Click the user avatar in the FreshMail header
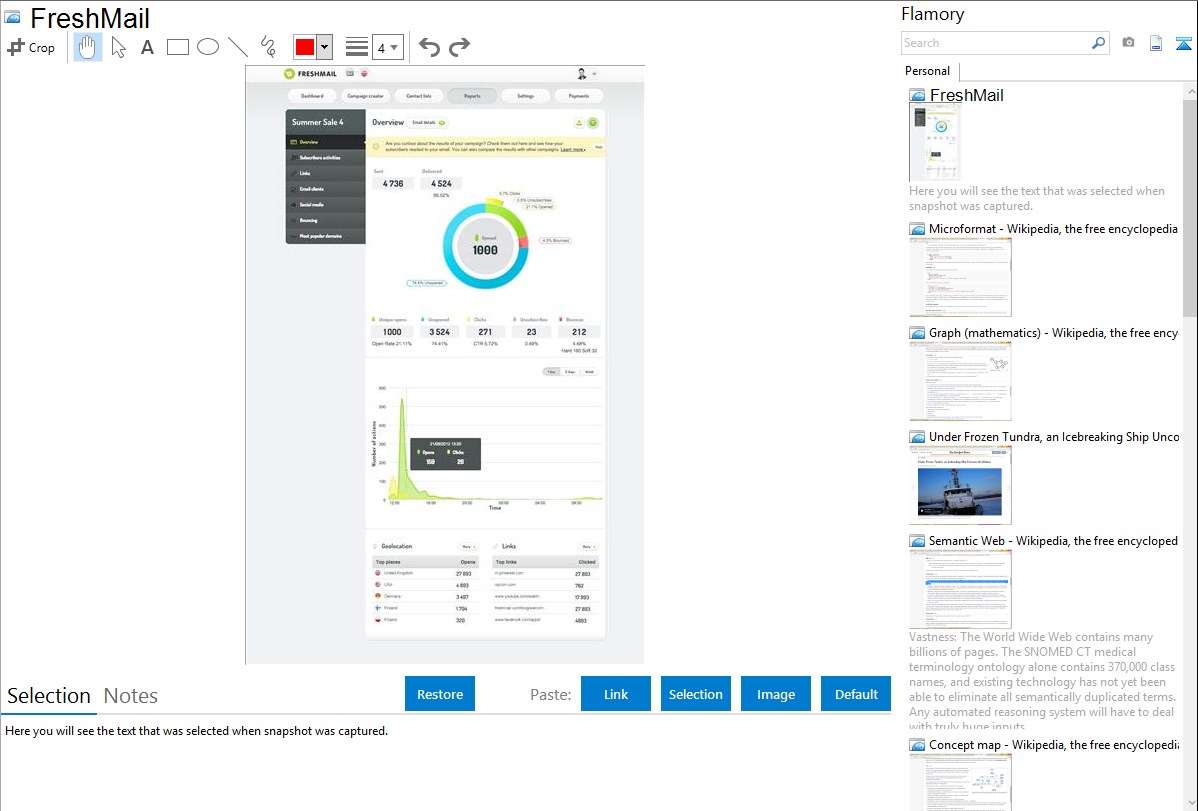The height and width of the screenshot is (811, 1198). tap(581, 74)
